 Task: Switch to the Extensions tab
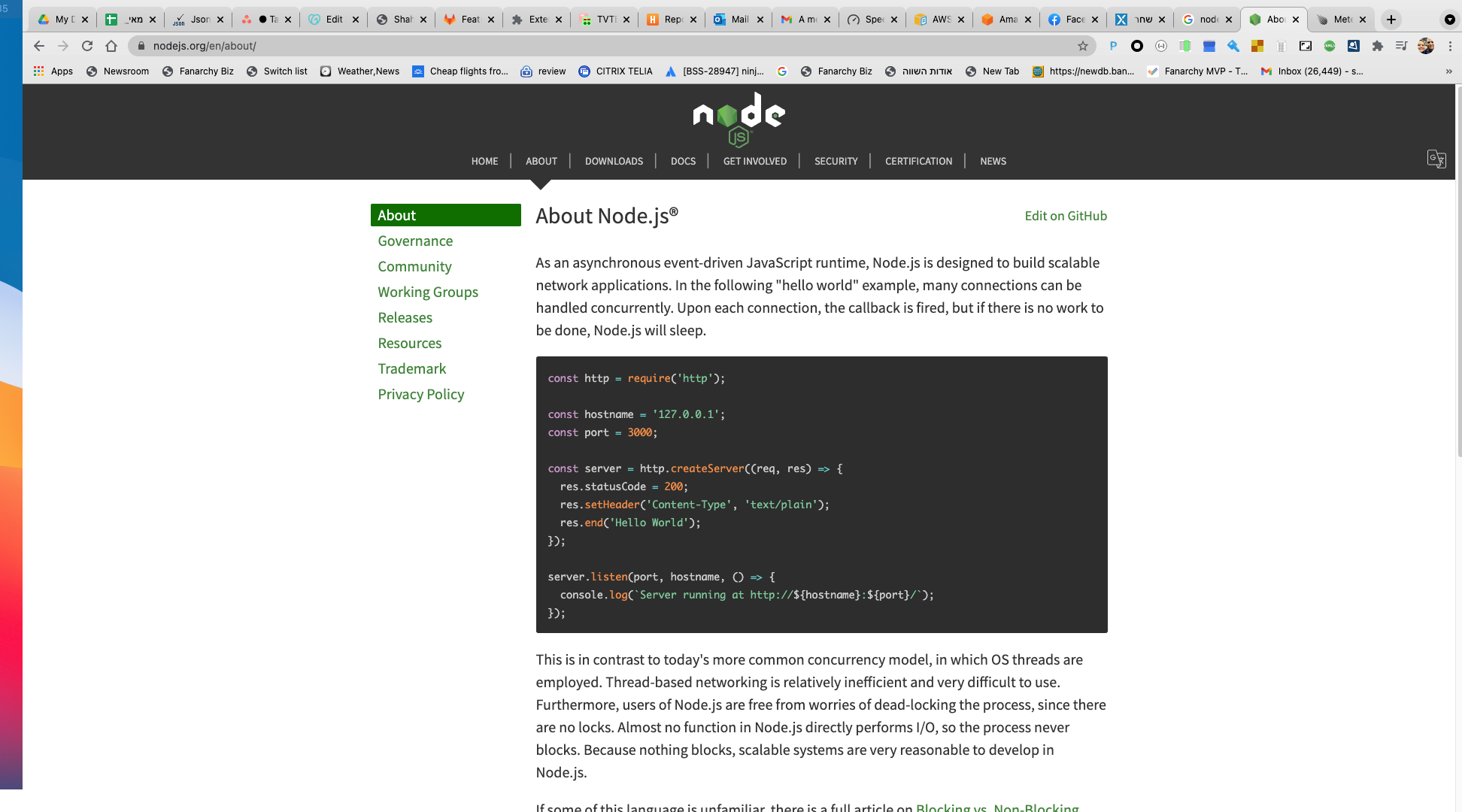(537, 20)
